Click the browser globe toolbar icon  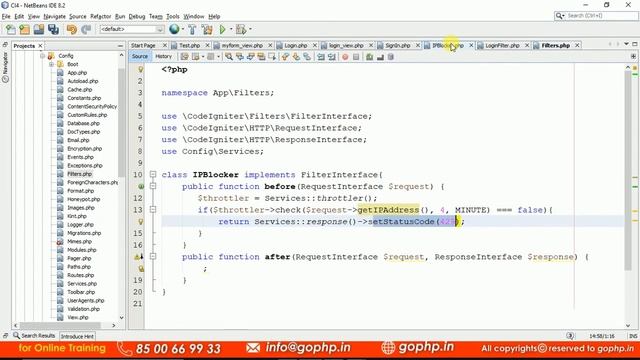pyautogui.click(x=174, y=29)
